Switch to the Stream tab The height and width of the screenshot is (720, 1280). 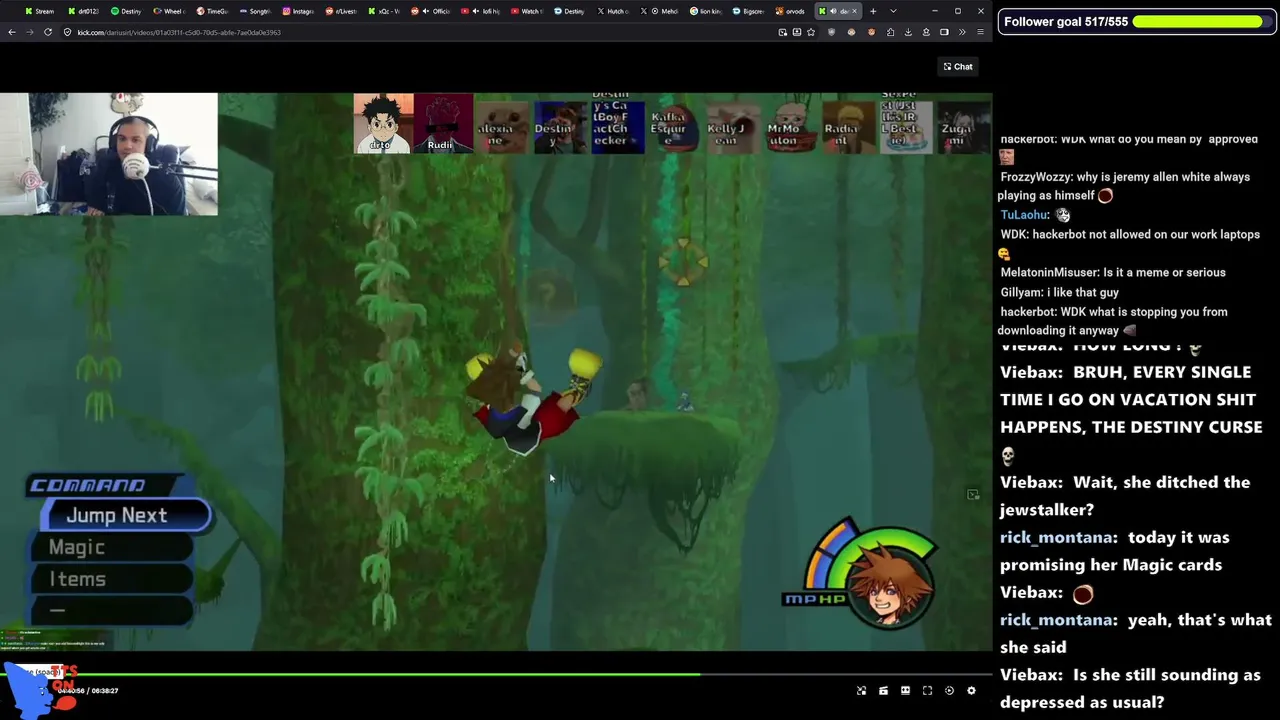[40, 11]
